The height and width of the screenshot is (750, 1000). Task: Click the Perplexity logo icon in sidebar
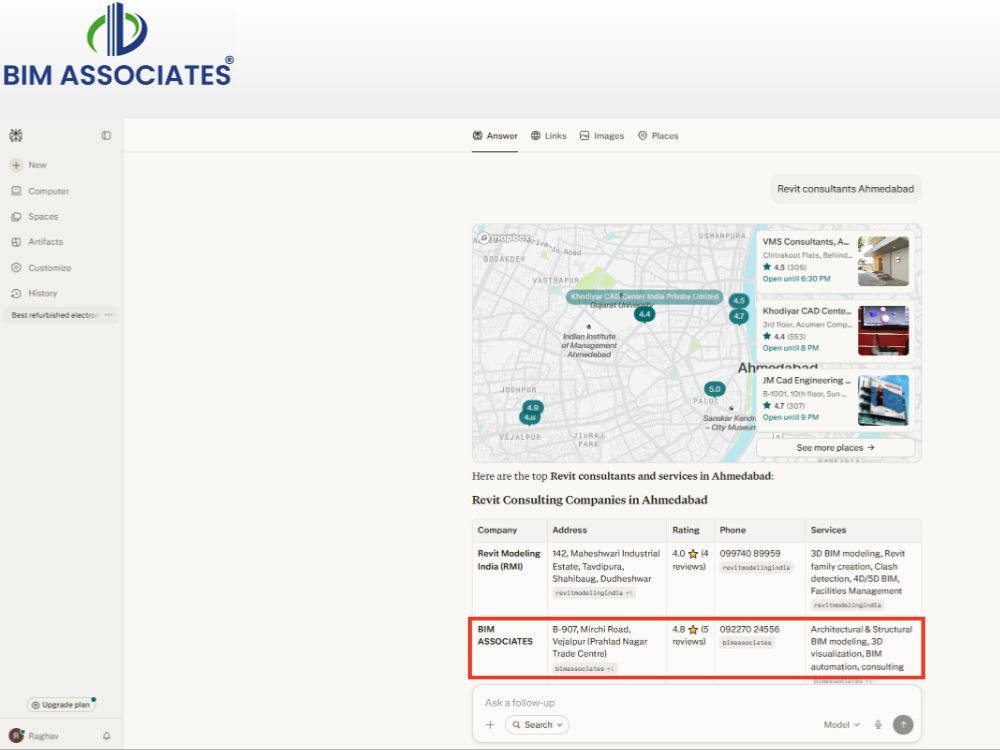coord(16,135)
